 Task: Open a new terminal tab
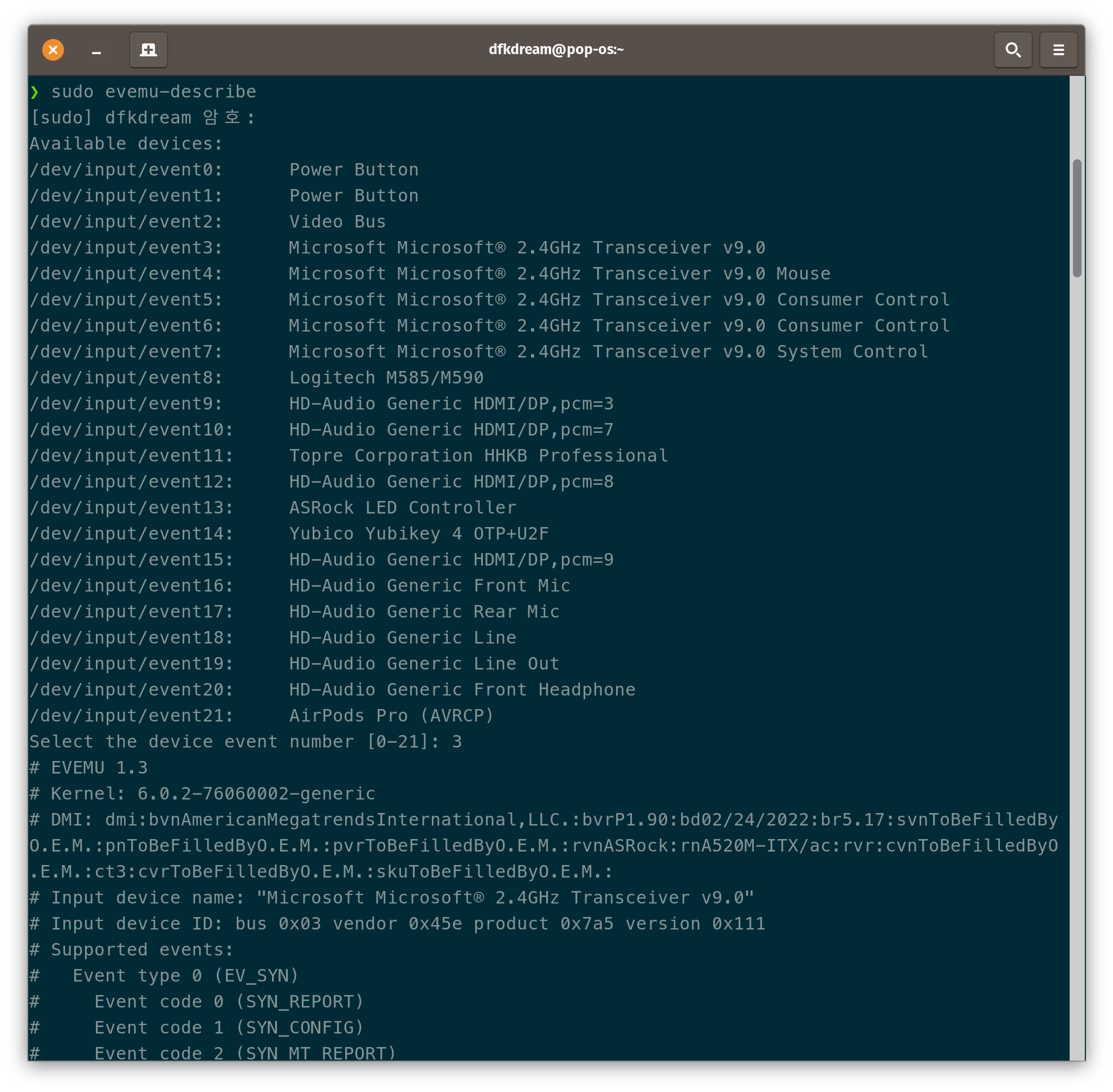pyautogui.click(x=148, y=50)
